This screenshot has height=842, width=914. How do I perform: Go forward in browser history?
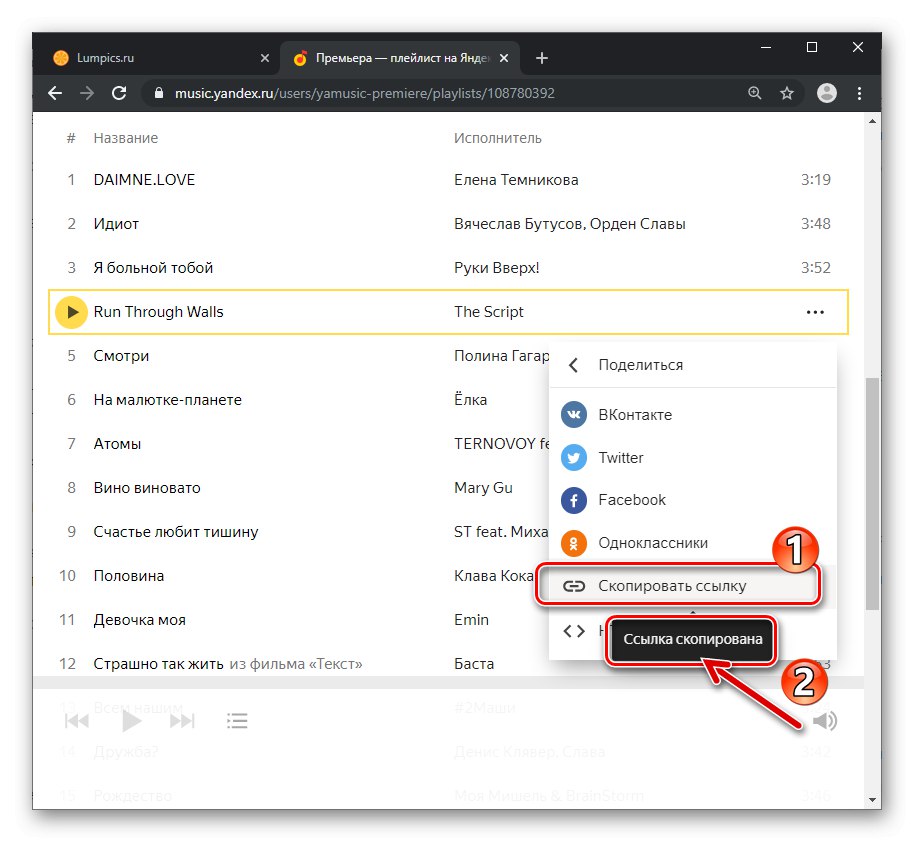87,93
